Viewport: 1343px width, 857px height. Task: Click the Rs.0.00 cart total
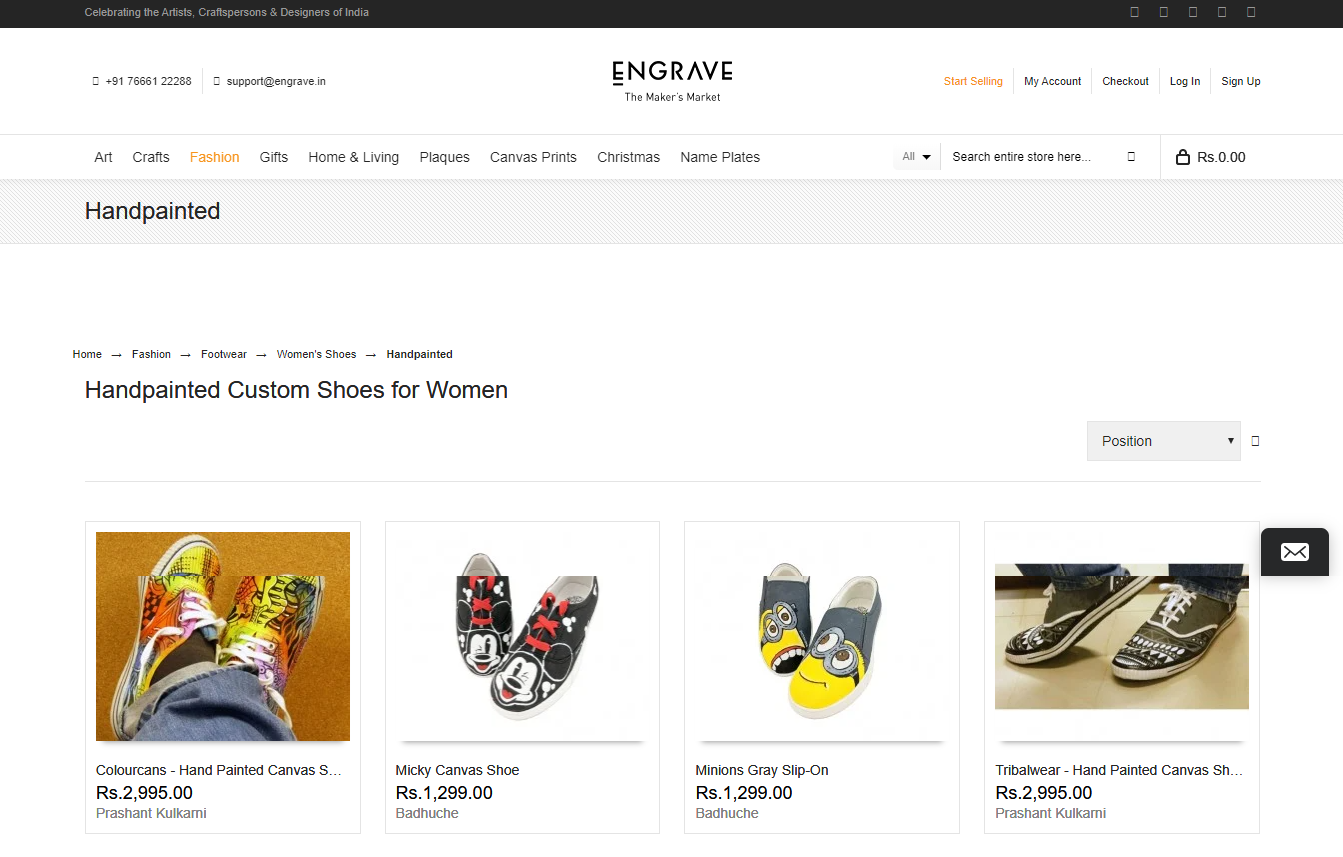click(1221, 157)
